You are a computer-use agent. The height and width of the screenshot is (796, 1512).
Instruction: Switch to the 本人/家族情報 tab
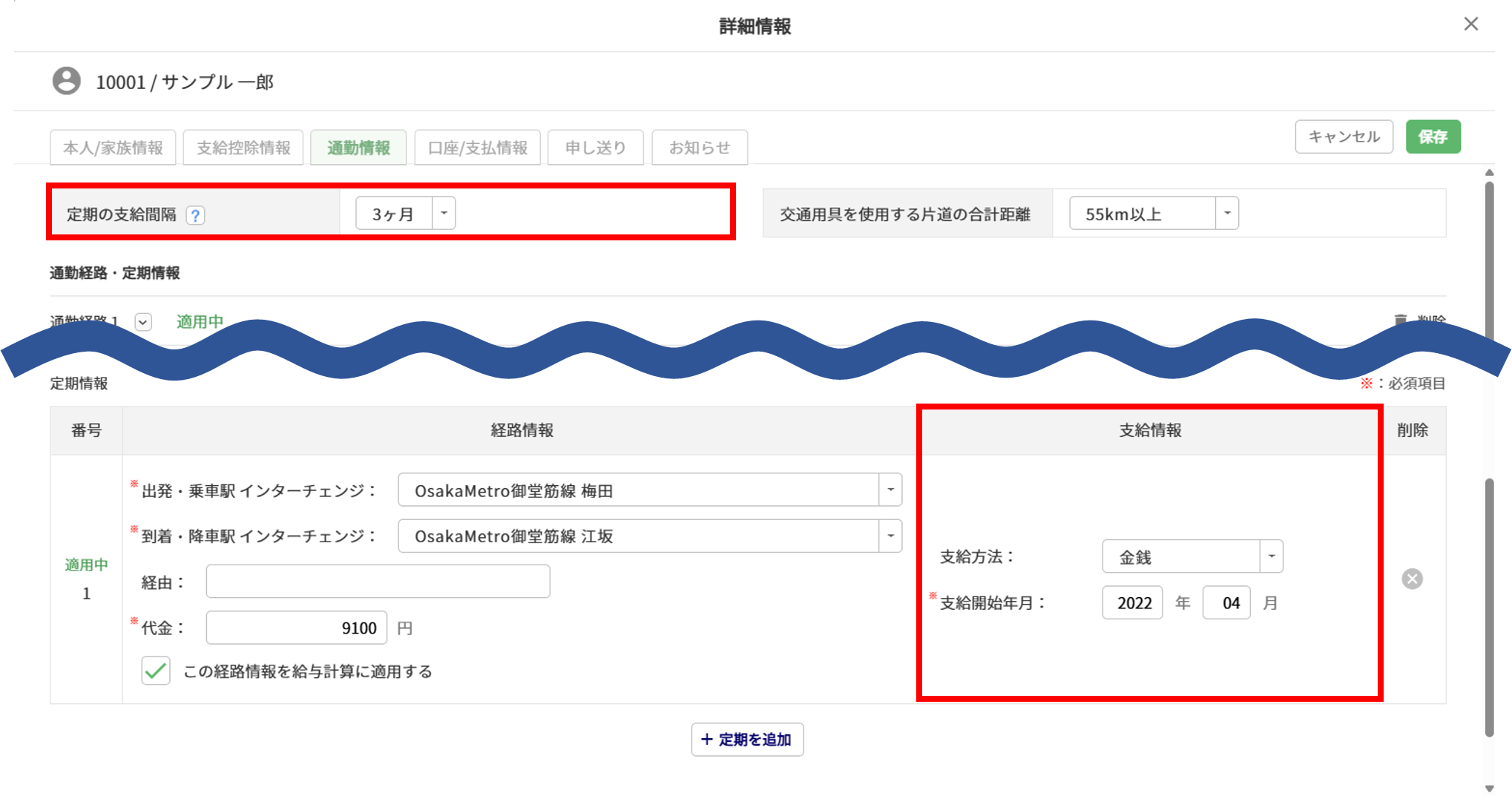tap(113, 148)
